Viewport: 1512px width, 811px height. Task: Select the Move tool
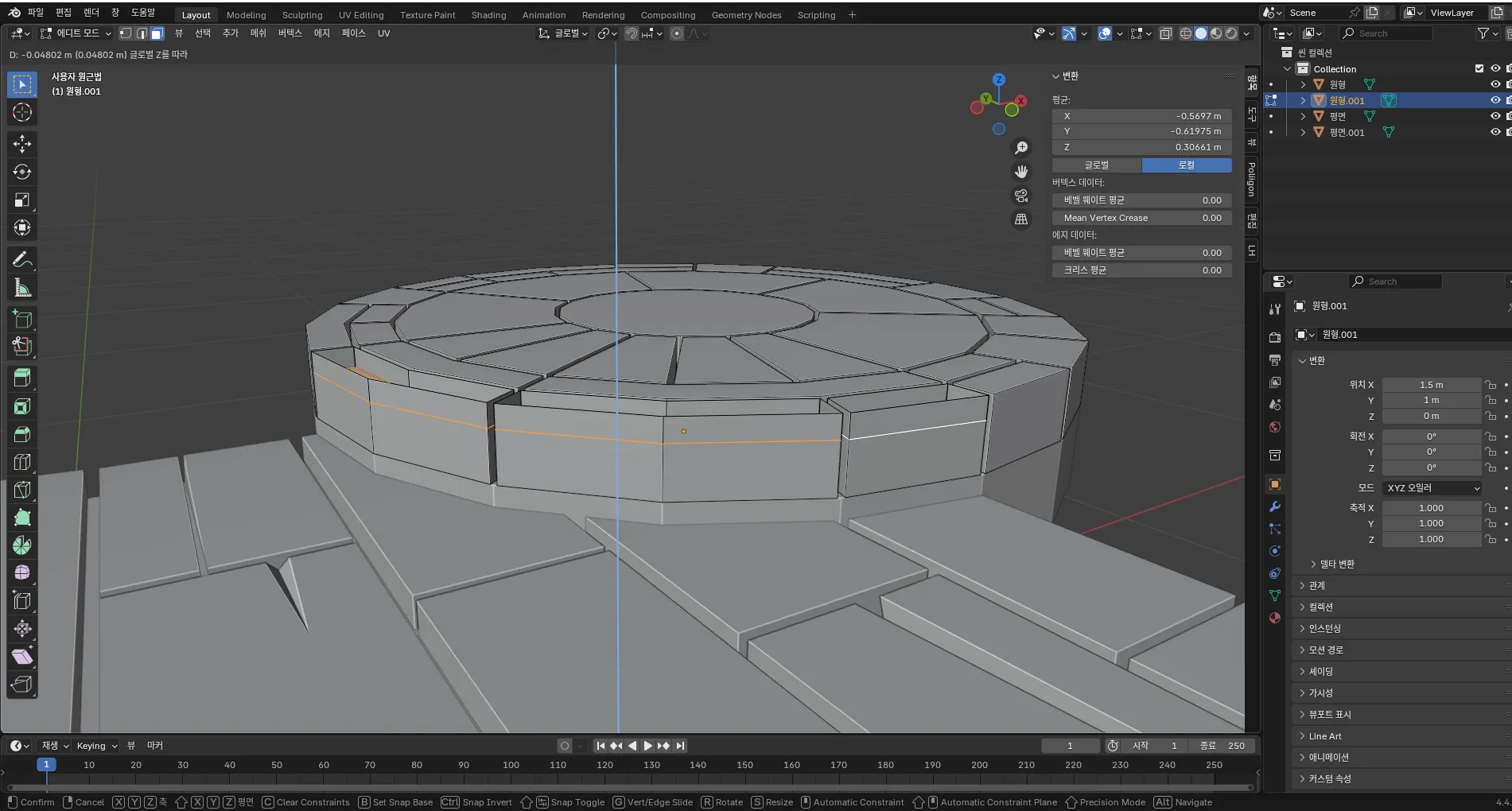coord(22,144)
